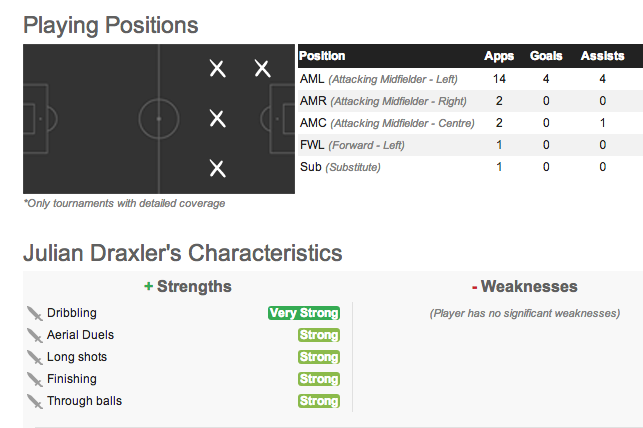Click the Position column header

[x=322, y=56]
